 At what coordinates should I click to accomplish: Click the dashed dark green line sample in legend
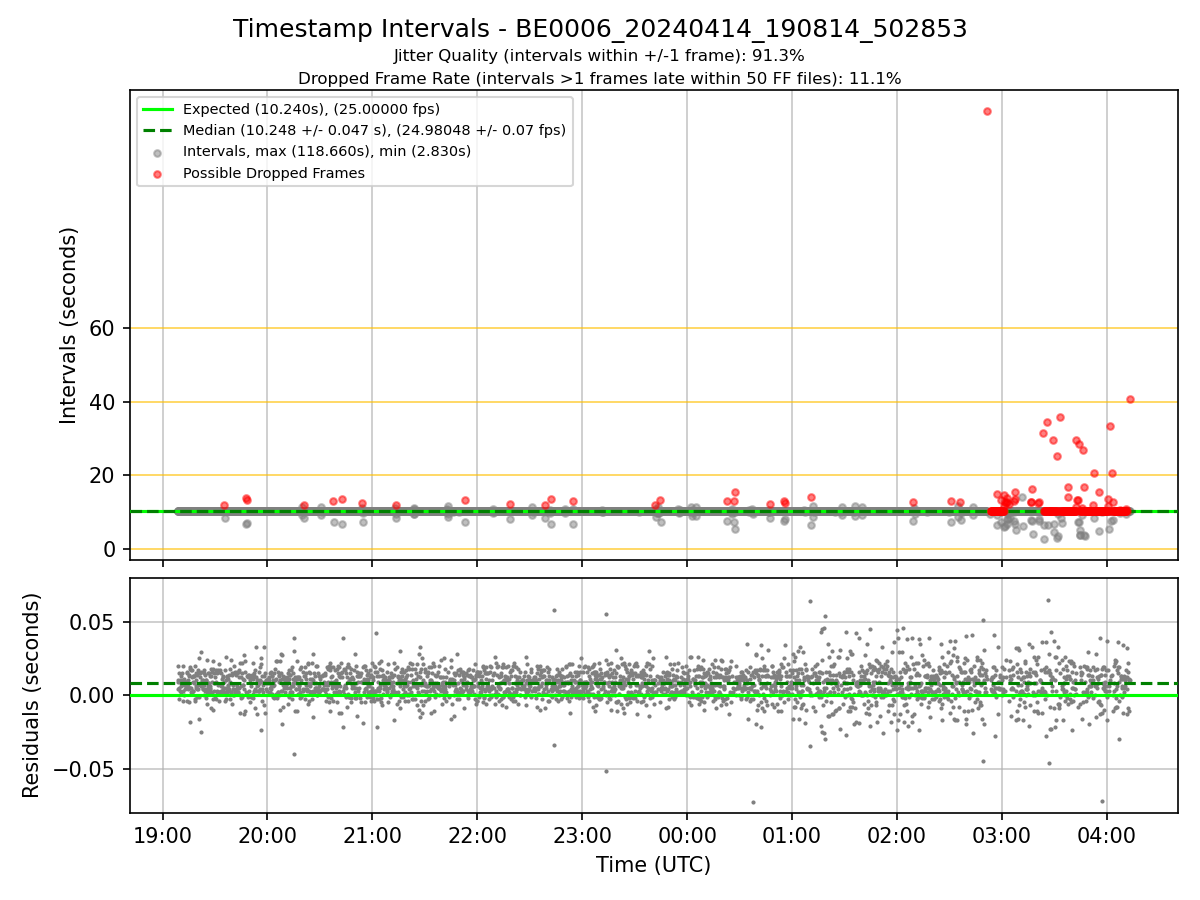[159, 130]
